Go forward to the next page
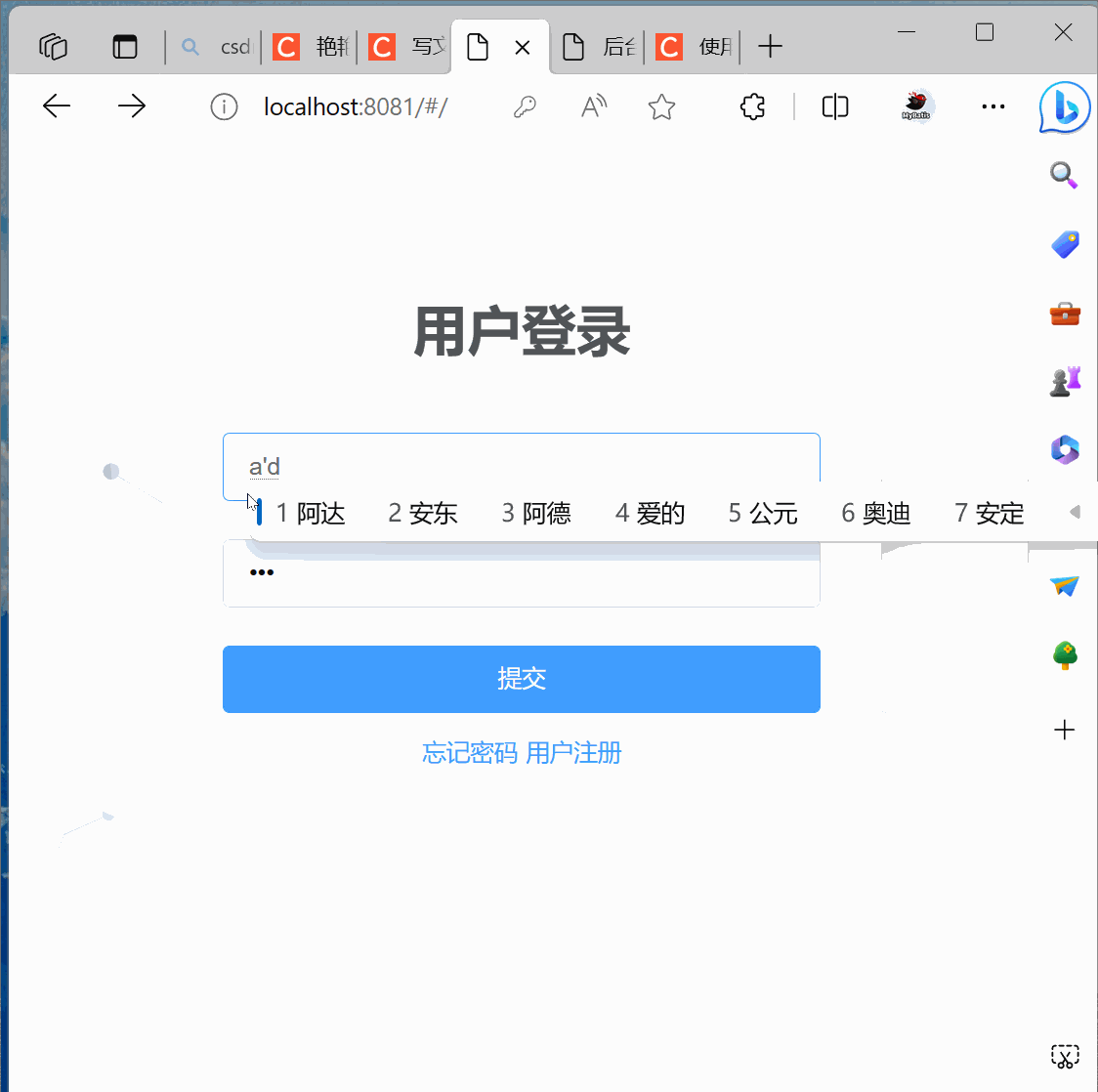 (x=132, y=106)
